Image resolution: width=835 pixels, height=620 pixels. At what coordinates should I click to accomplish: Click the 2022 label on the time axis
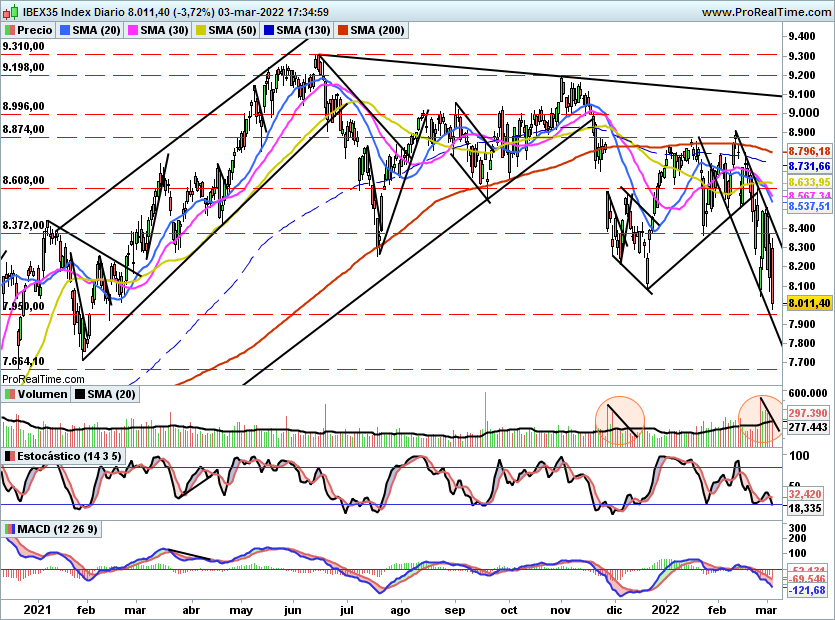[x=666, y=610]
